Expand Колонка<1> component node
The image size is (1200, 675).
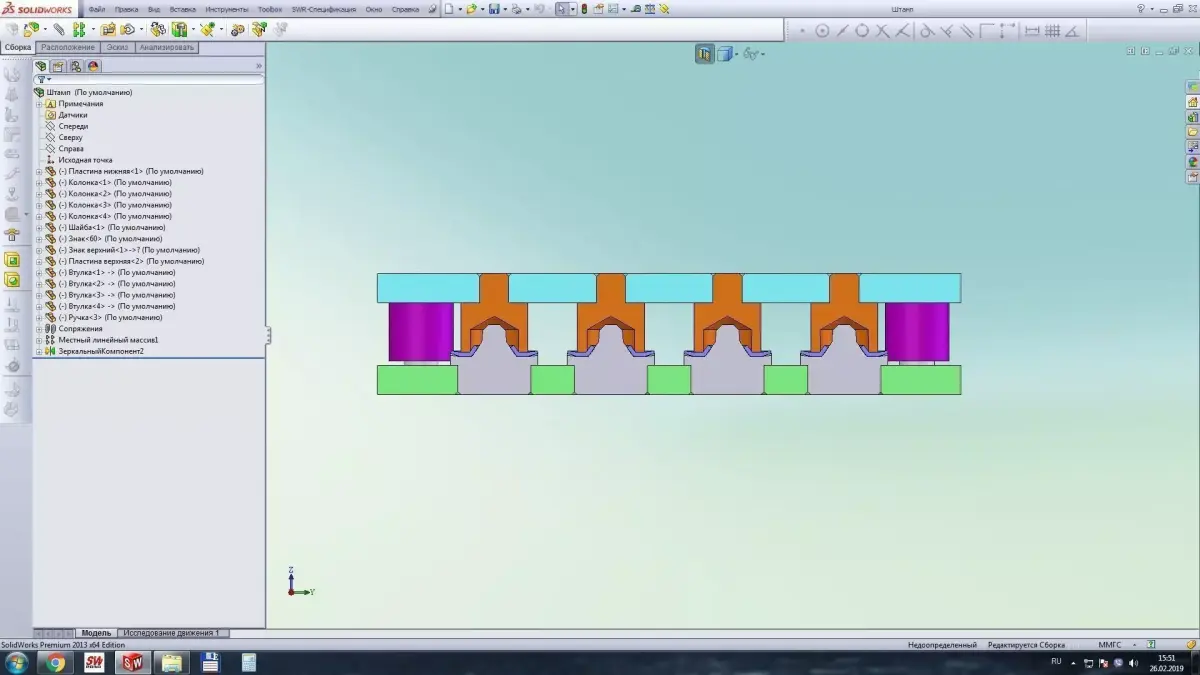point(39,183)
